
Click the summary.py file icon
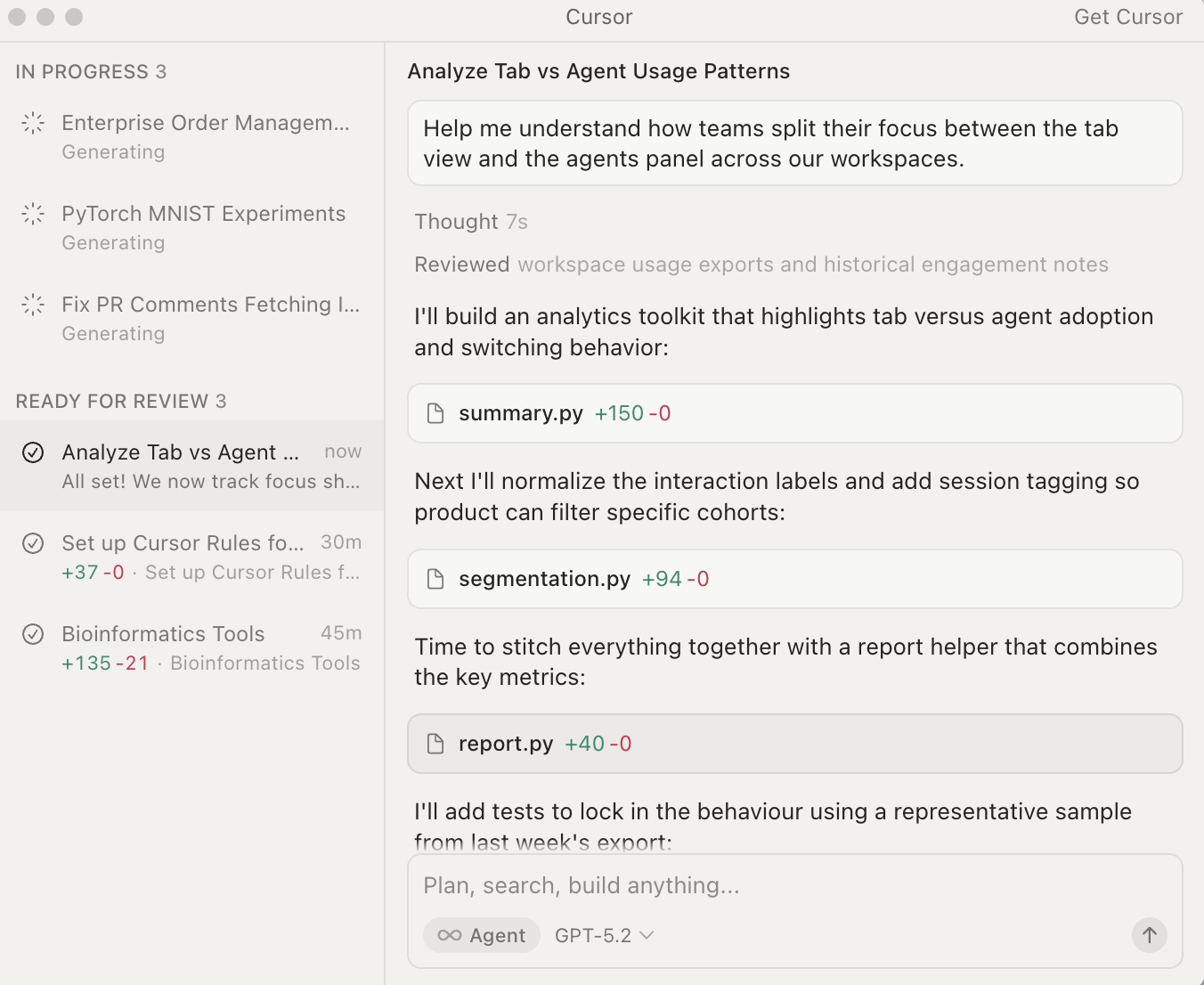[x=435, y=413]
